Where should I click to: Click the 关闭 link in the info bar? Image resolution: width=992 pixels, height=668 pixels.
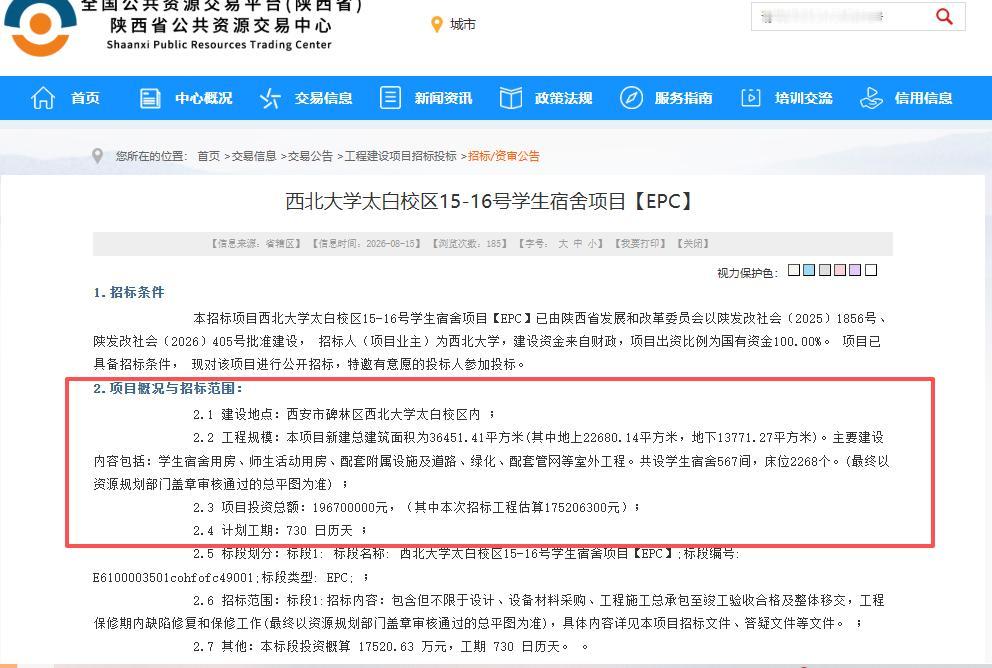[693, 244]
